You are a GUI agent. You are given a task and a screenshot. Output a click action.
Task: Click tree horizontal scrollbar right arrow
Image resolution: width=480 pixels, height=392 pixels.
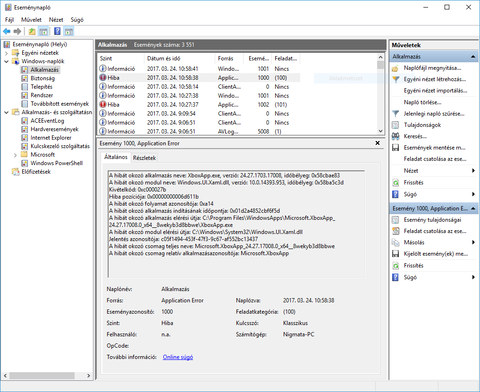coord(88,376)
